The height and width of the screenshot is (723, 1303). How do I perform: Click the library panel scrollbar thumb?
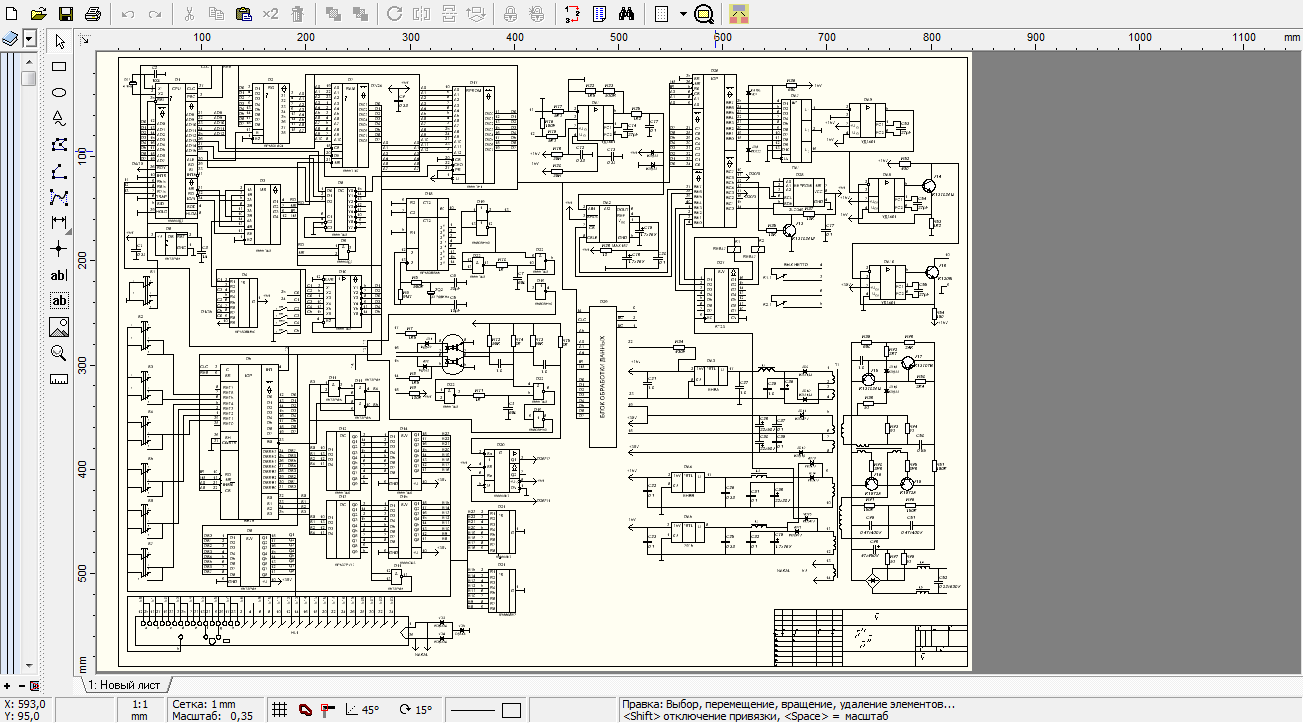pyautogui.click(x=29, y=78)
